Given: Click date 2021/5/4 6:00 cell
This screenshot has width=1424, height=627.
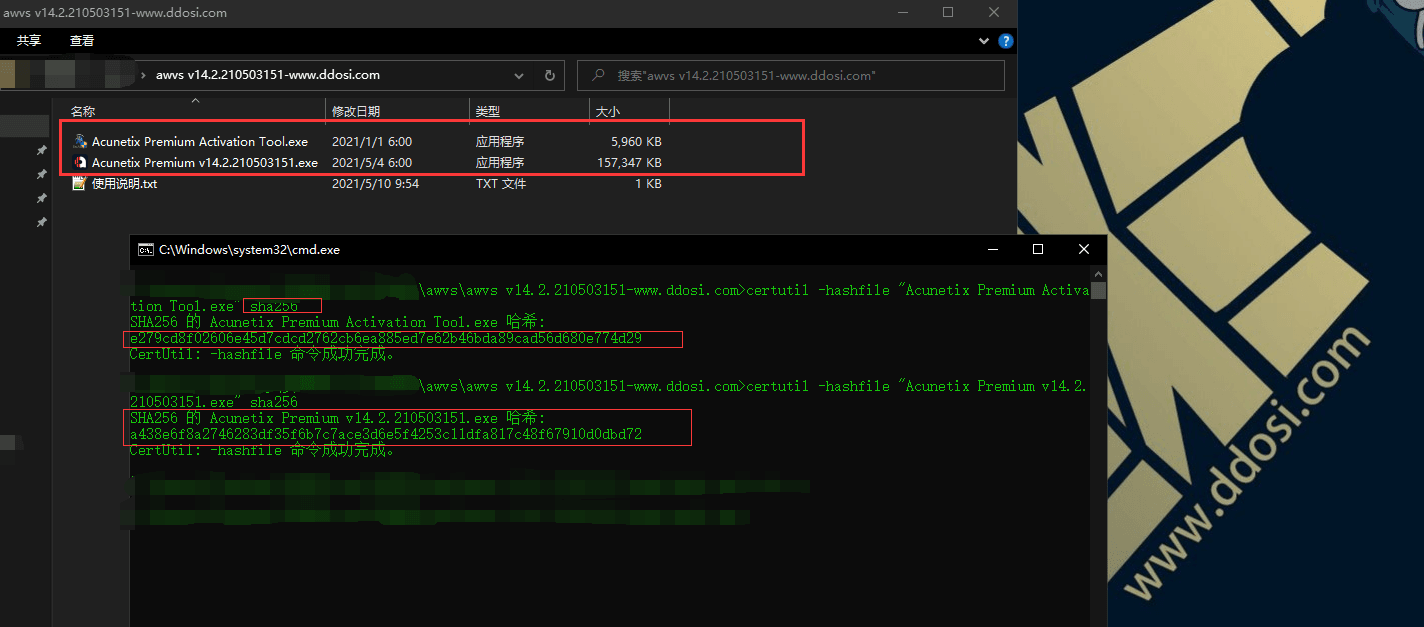Looking at the screenshot, I should pyautogui.click(x=372, y=163).
